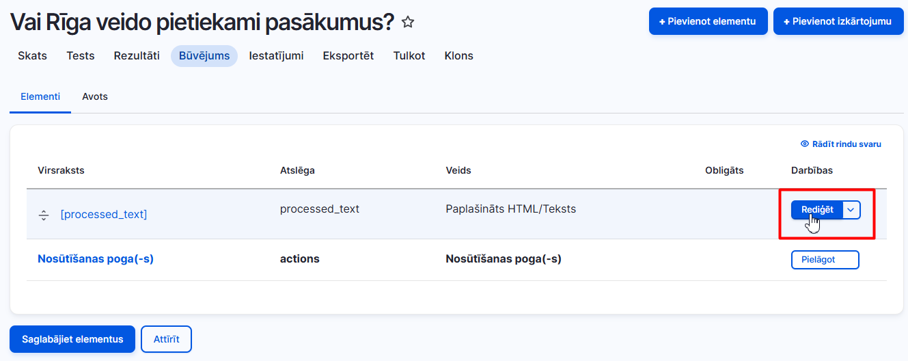Switch to the Avots sub-tab
This screenshot has width=908, height=361.
point(95,97)
